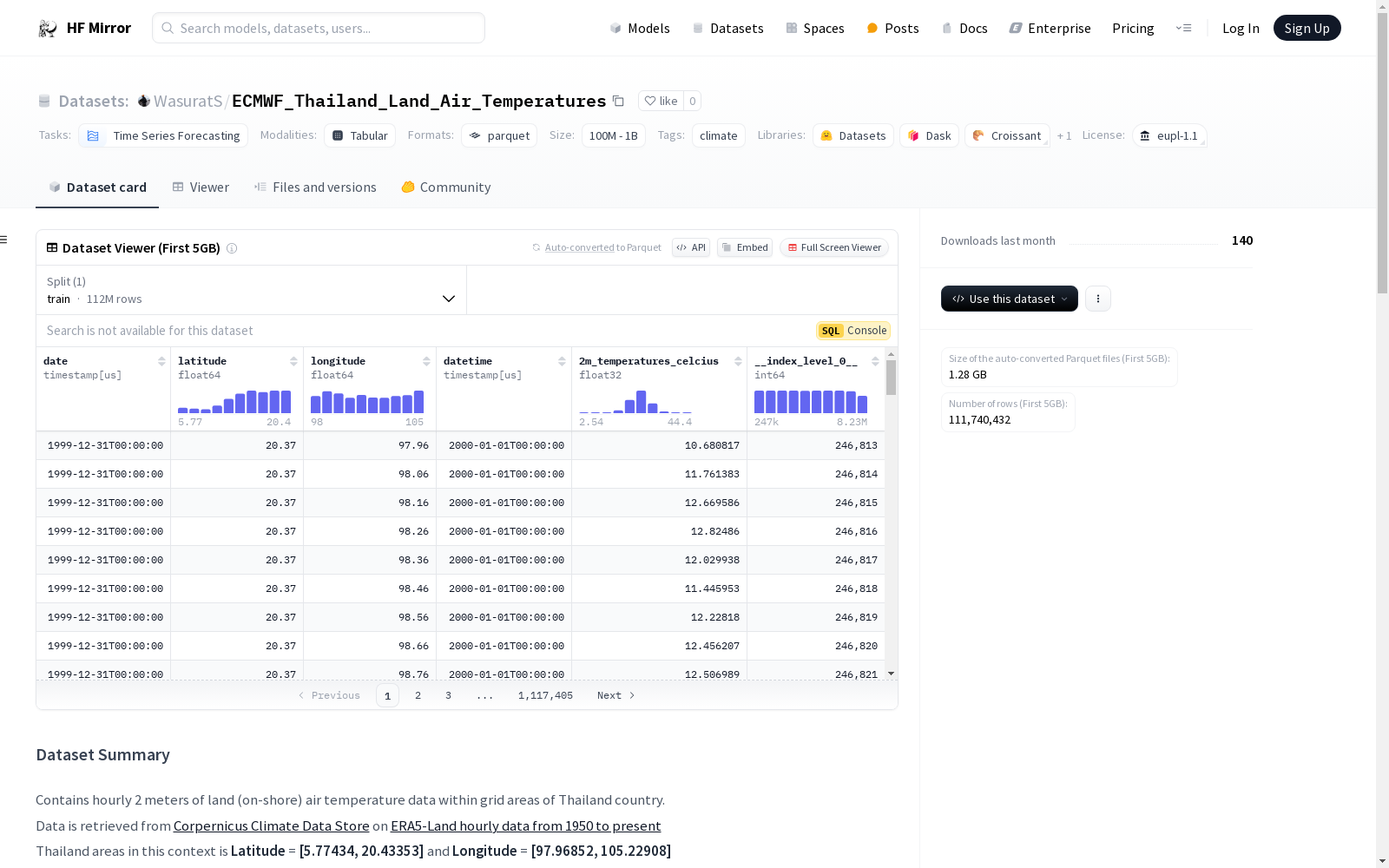The image size is (1389, 868).
Task: Select the Dask library tag
Action: [x=929, y=135]
